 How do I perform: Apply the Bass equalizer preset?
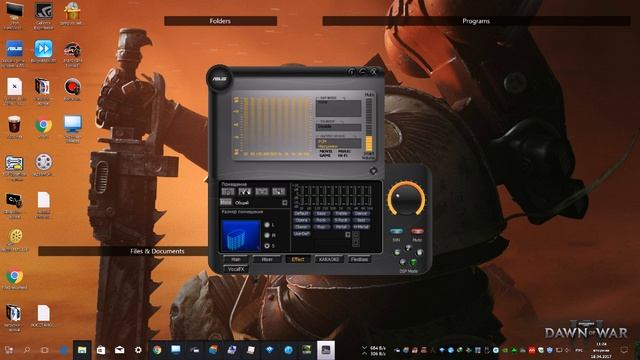pyautogui.click(x=321, y=213)
